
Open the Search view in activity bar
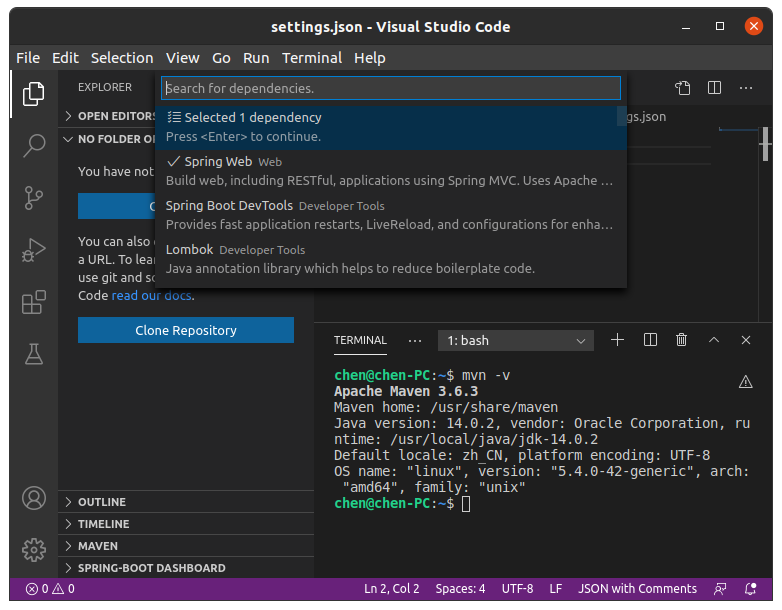click(33, 146)
